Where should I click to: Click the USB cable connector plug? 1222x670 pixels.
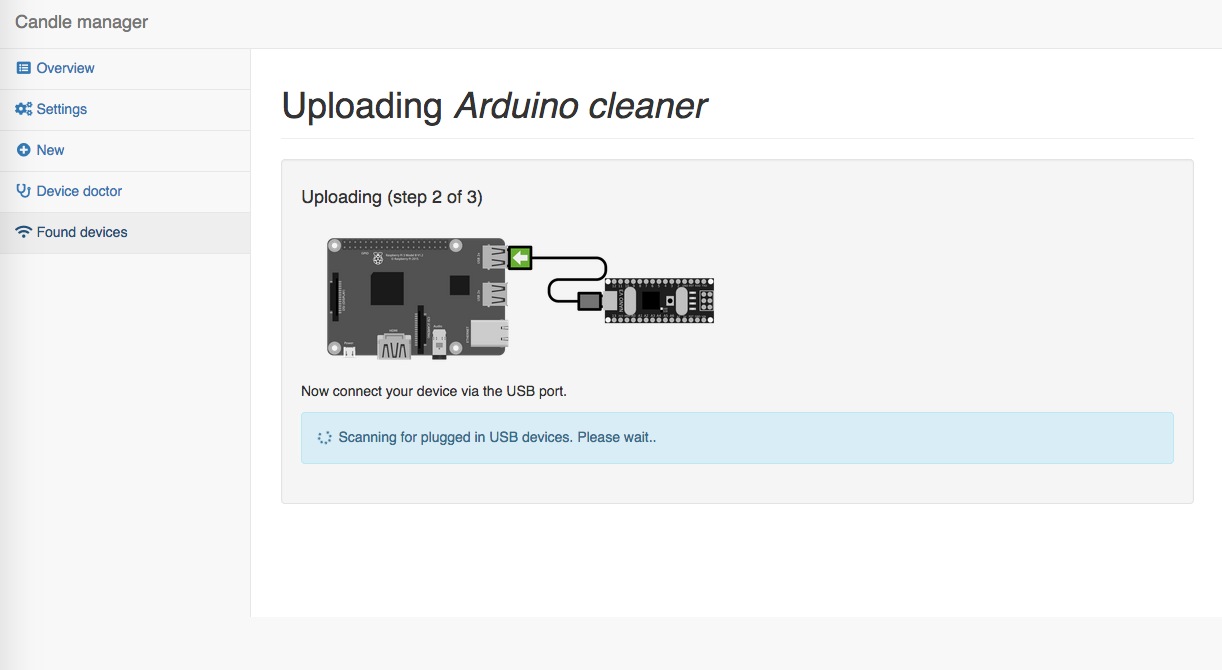pyautogui.click(x=588, y=299)
